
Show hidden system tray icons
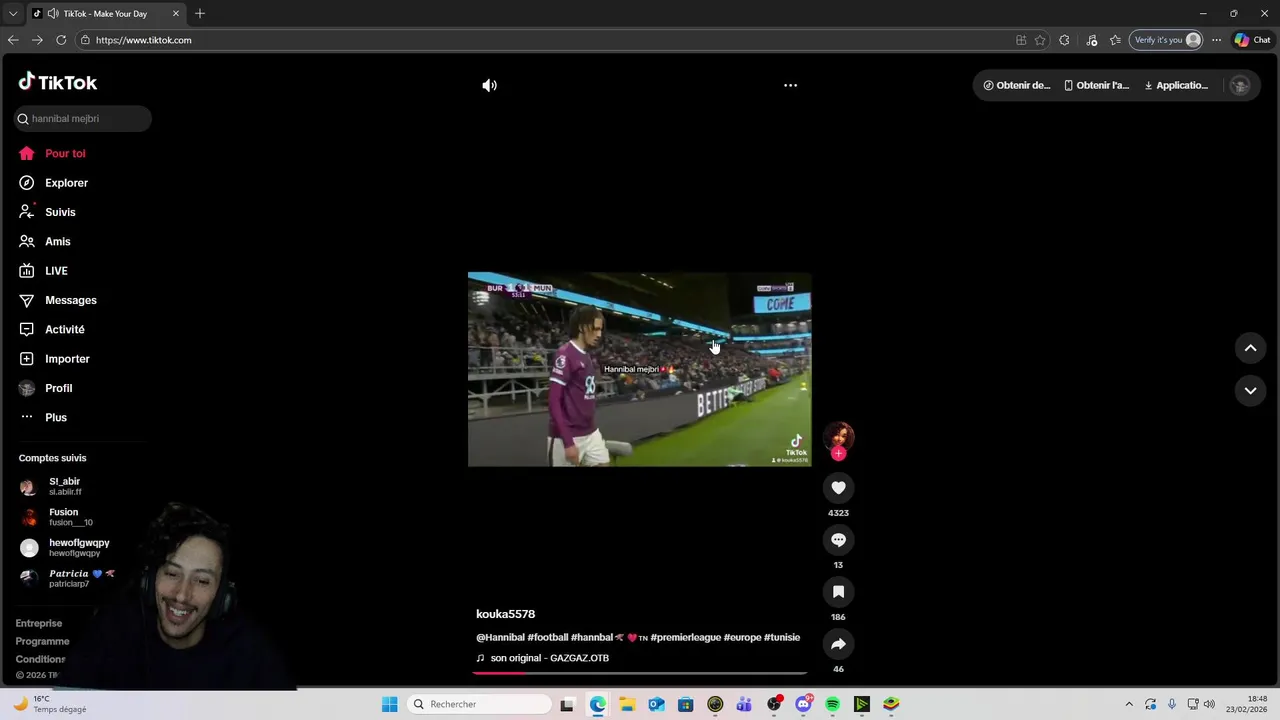(1129, 704)
